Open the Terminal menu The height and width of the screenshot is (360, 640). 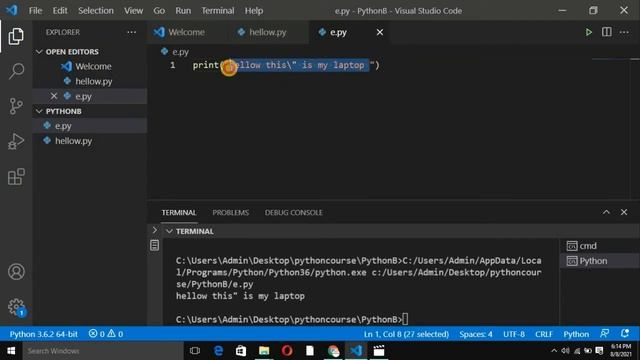pos(218,11)
